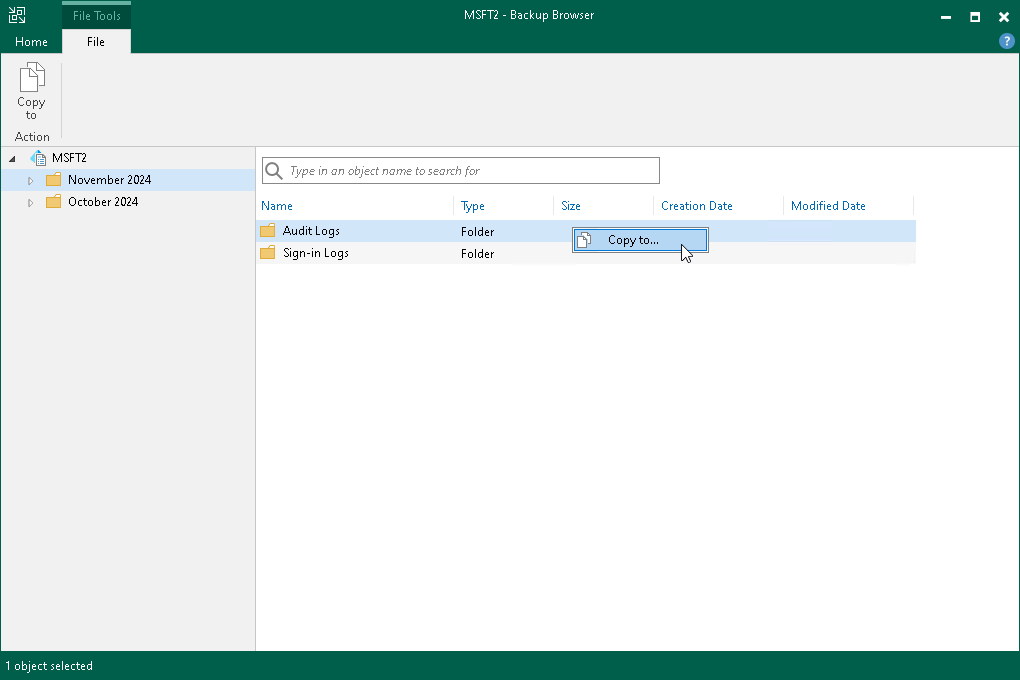Choose Copy to... from context menu
This screenshot has width=1020, height=680.
point(633,240)
